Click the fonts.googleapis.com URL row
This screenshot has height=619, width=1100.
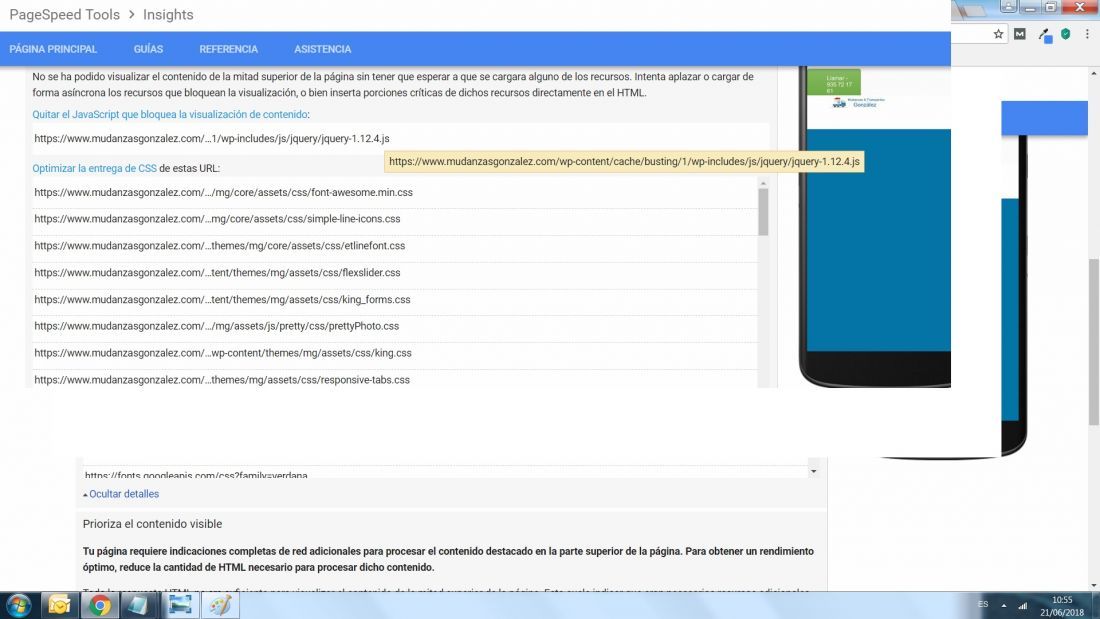(x=445, y=474)
